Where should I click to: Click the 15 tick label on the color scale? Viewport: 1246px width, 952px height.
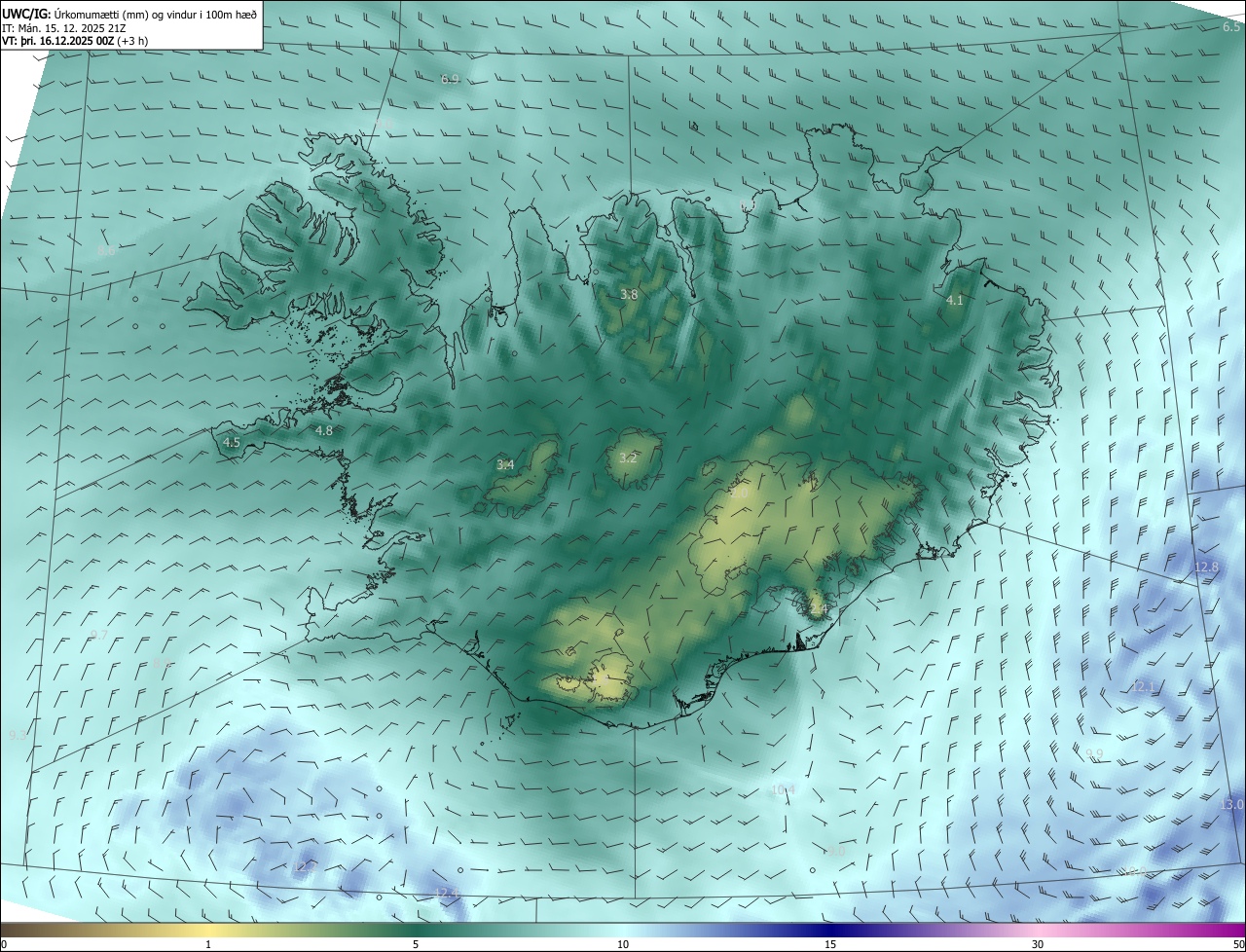pyautogui.click(x=830, y=944)
